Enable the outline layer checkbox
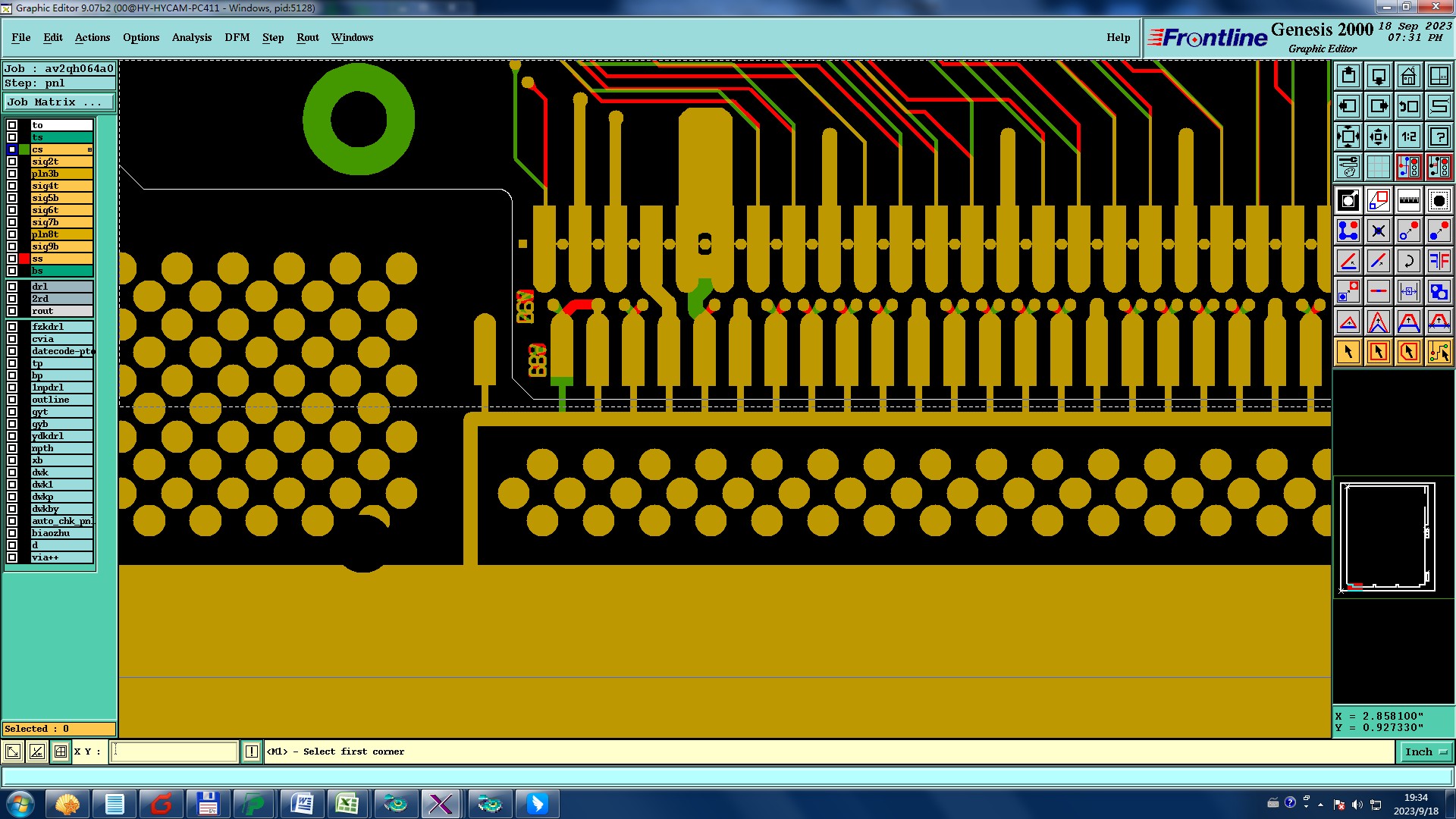 [x=12, y=400]
